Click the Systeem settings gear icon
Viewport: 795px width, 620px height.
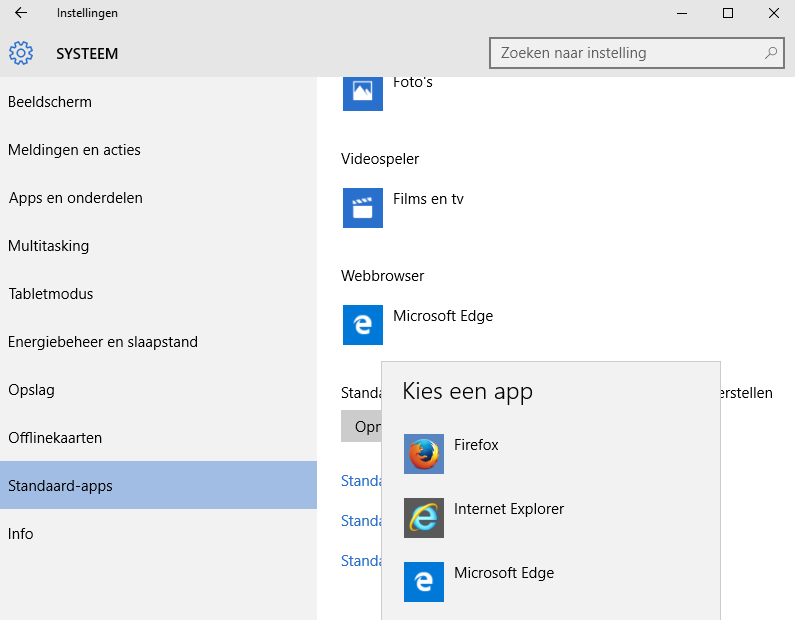click(21, 53)
